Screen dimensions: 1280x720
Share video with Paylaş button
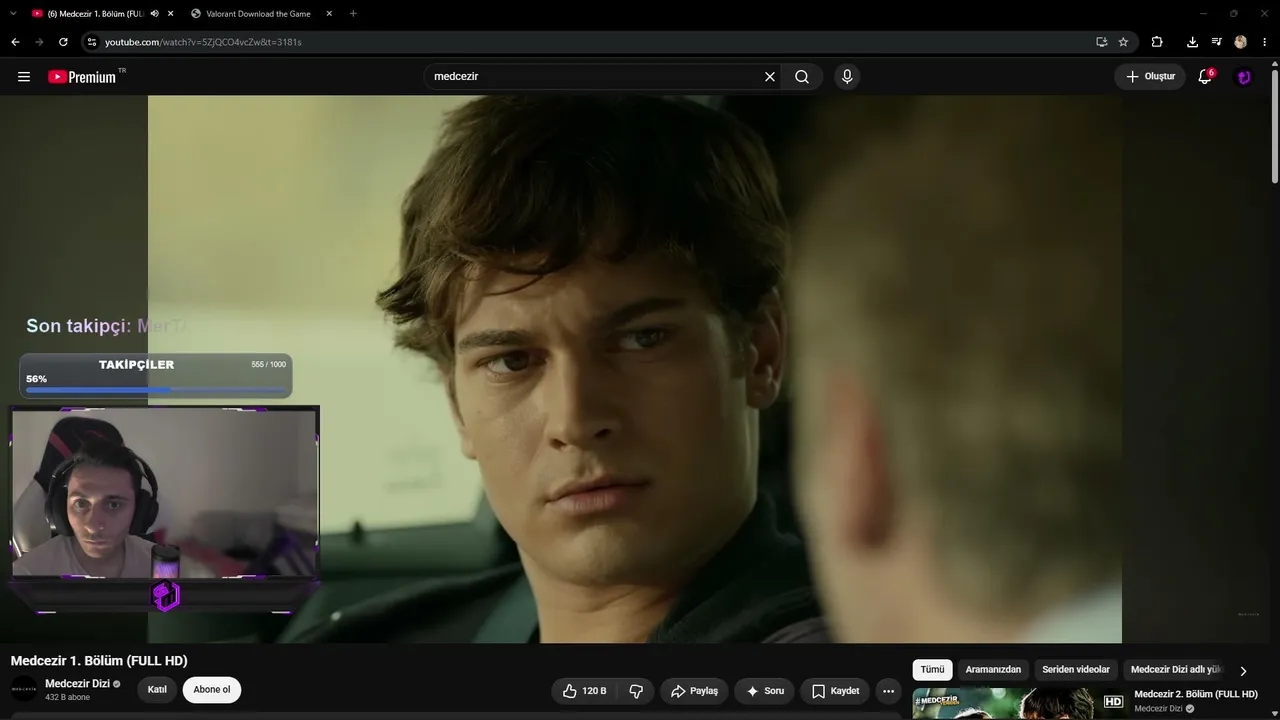694,691
